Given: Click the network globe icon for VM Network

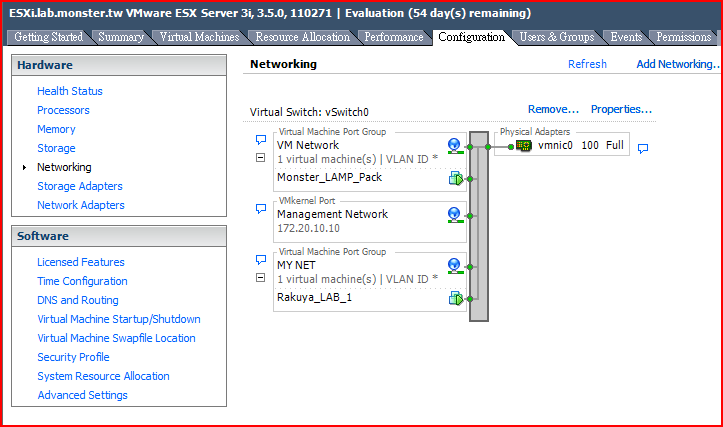Looking at the screenshot, I should [x=455, y=146].
